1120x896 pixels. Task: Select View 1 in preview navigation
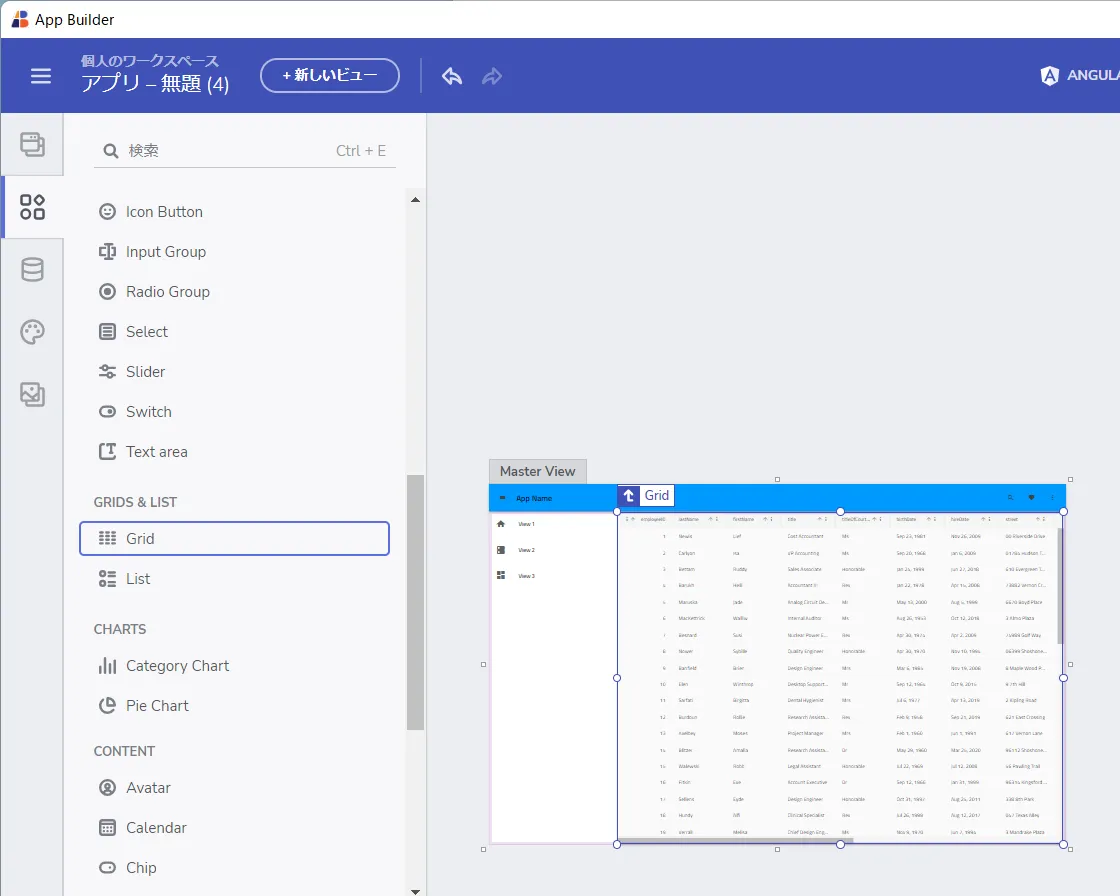click(526, 524)
